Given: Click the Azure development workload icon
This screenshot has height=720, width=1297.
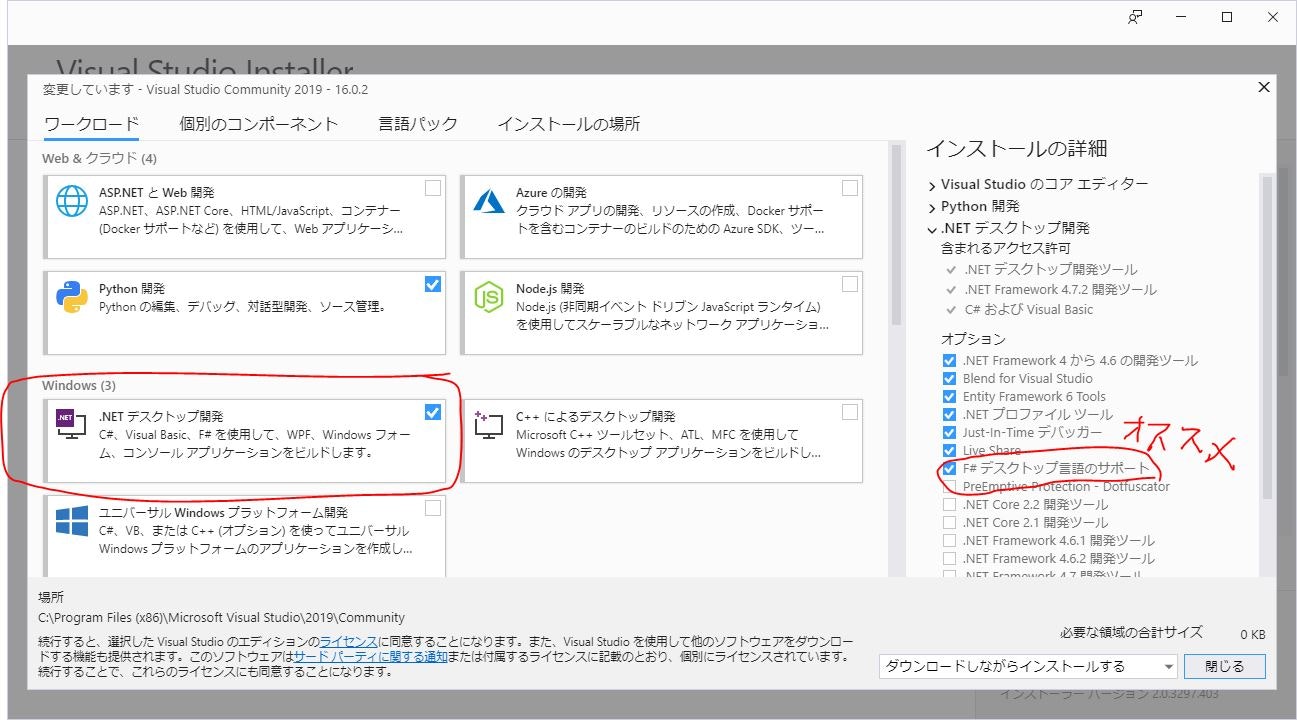Looking at the screenshot, I should tap(488, 200).
